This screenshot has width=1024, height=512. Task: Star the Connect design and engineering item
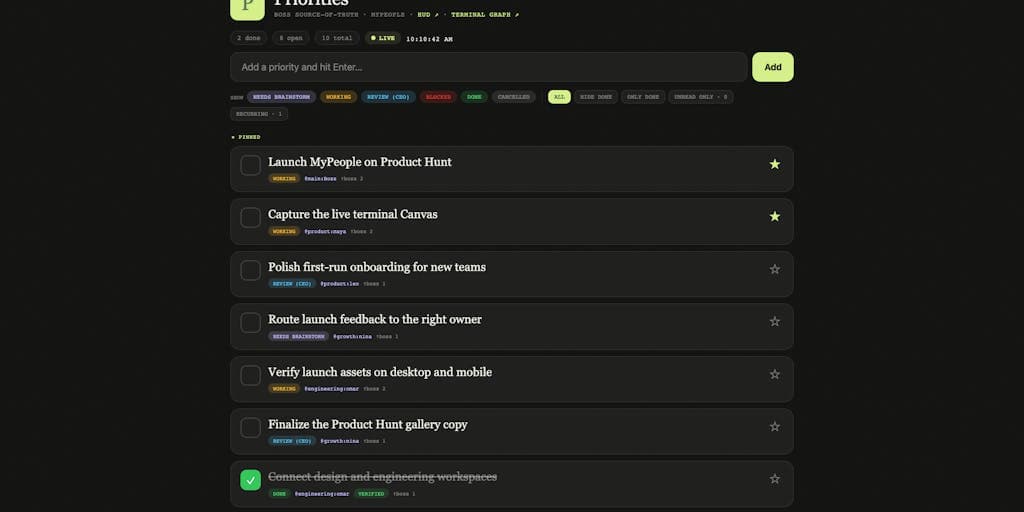775,479
